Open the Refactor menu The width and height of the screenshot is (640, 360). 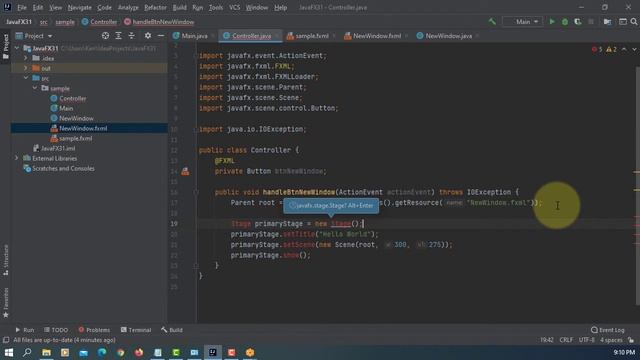[x=156, y=7]
